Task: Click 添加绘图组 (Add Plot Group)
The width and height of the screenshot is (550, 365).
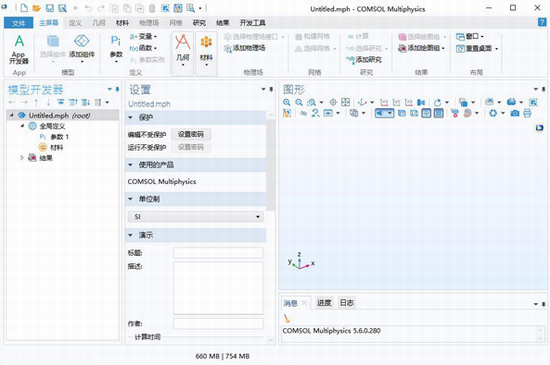Action: click(x=421, y=48)
